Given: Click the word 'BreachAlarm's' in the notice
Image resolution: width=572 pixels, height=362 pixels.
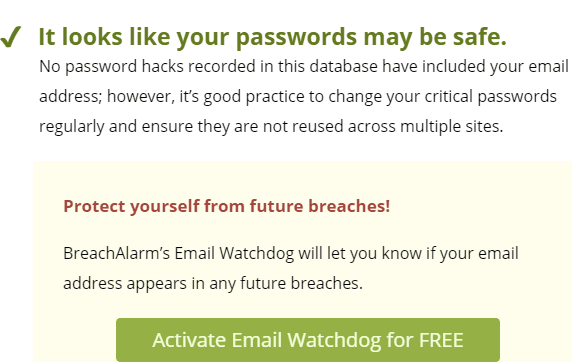Looking at the screenshot, I should point(116,253).
